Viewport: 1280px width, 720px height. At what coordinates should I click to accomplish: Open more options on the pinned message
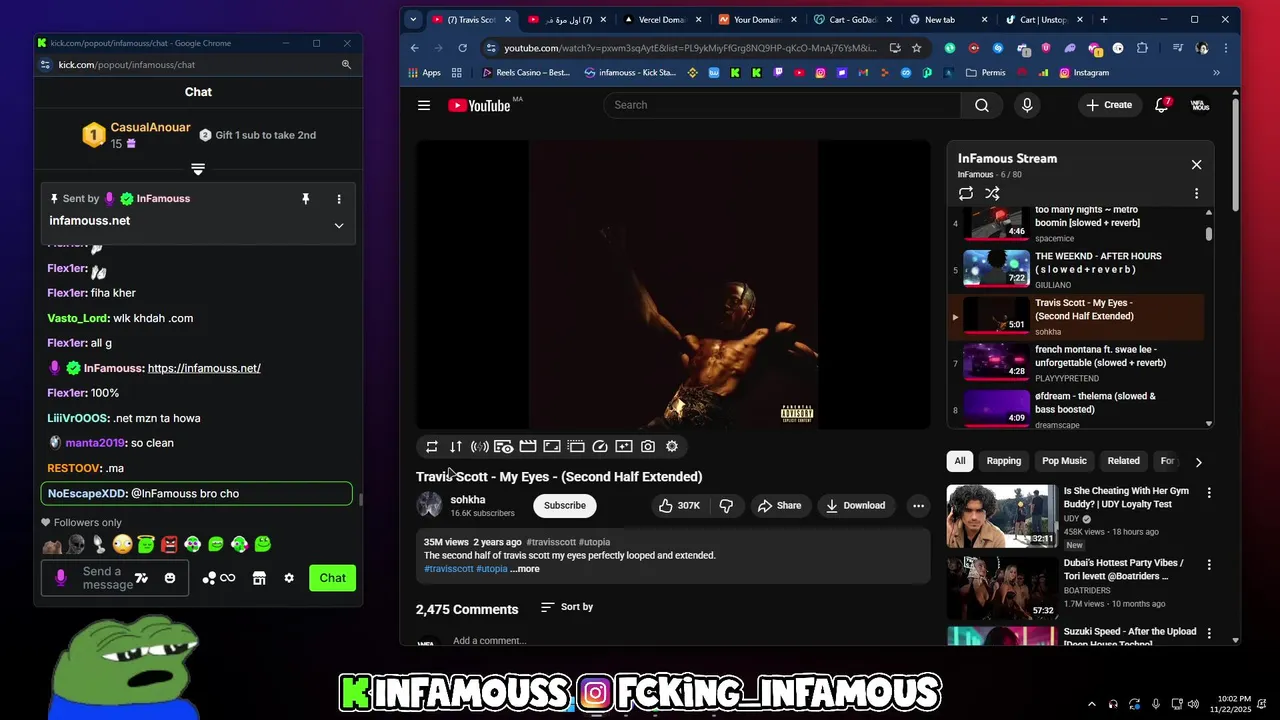(339, 199)
